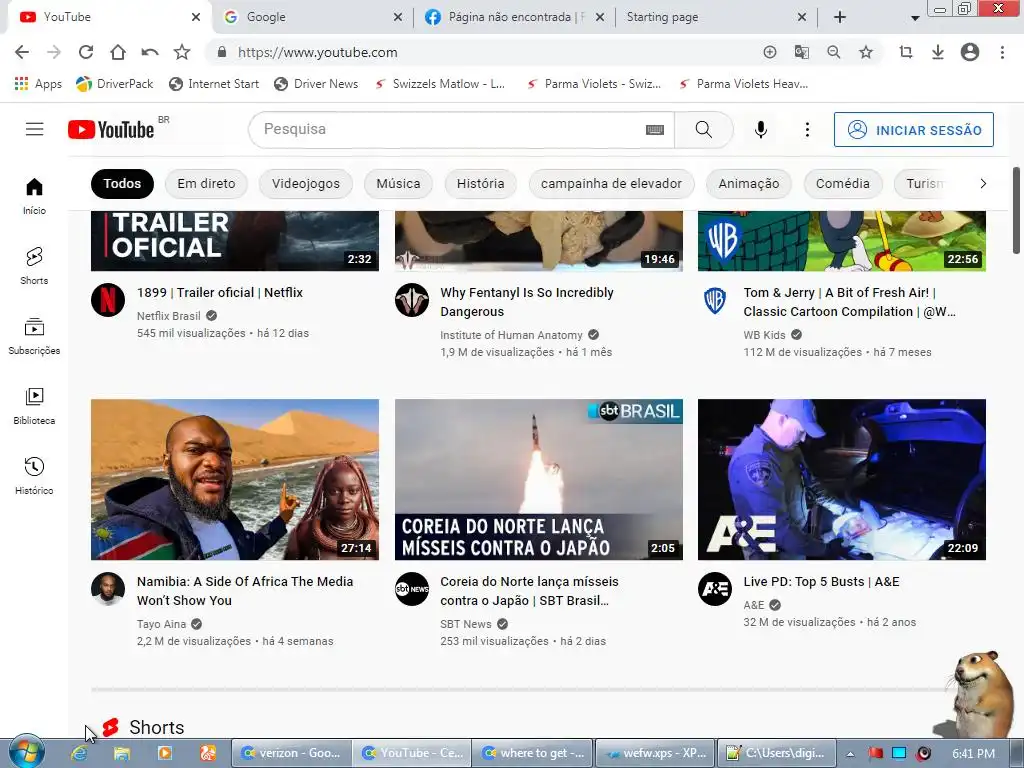This screenshot has width=1024, height=768.
Task: Click the SBT News channel avatar
Action: [411, 589]
